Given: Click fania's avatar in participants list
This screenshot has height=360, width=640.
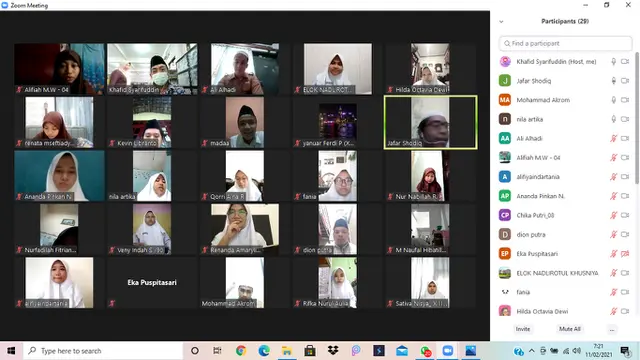Looking at the screenshot, I should (x=505, y=292).
